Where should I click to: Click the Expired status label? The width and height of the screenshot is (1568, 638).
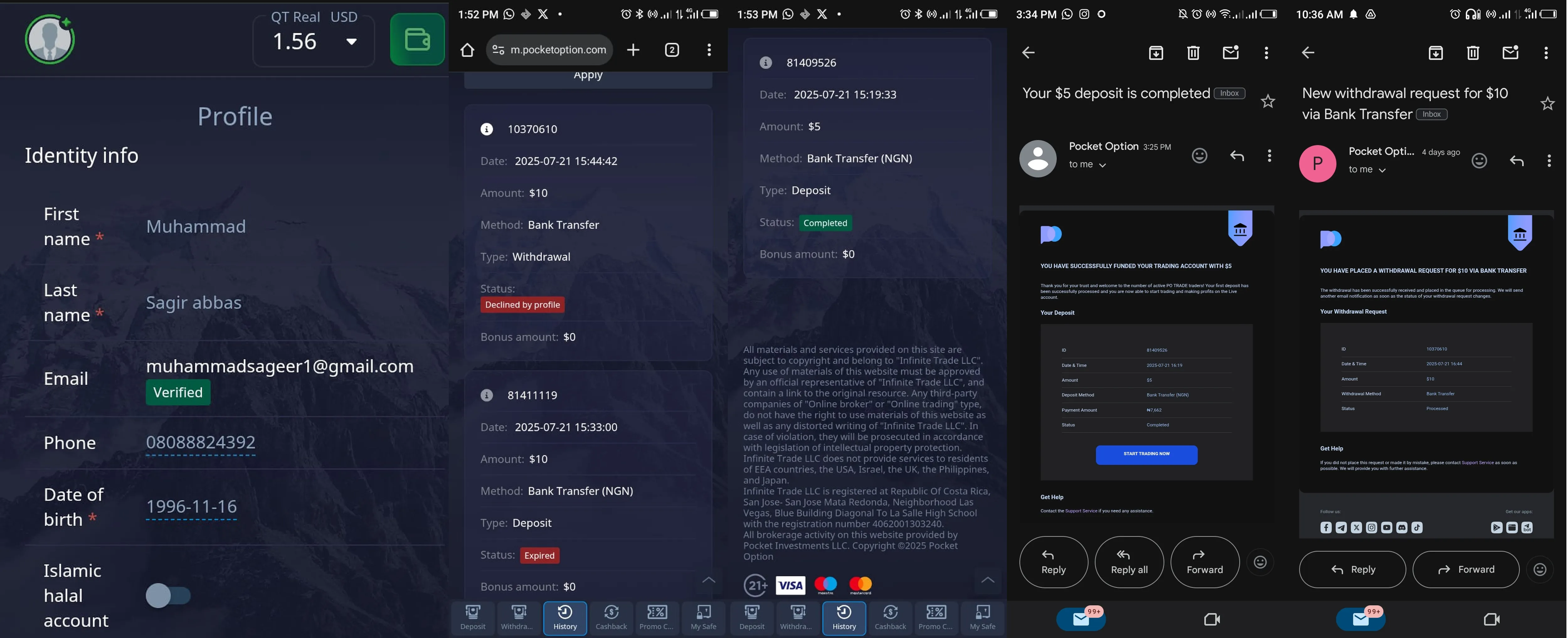tap(539, 555)
